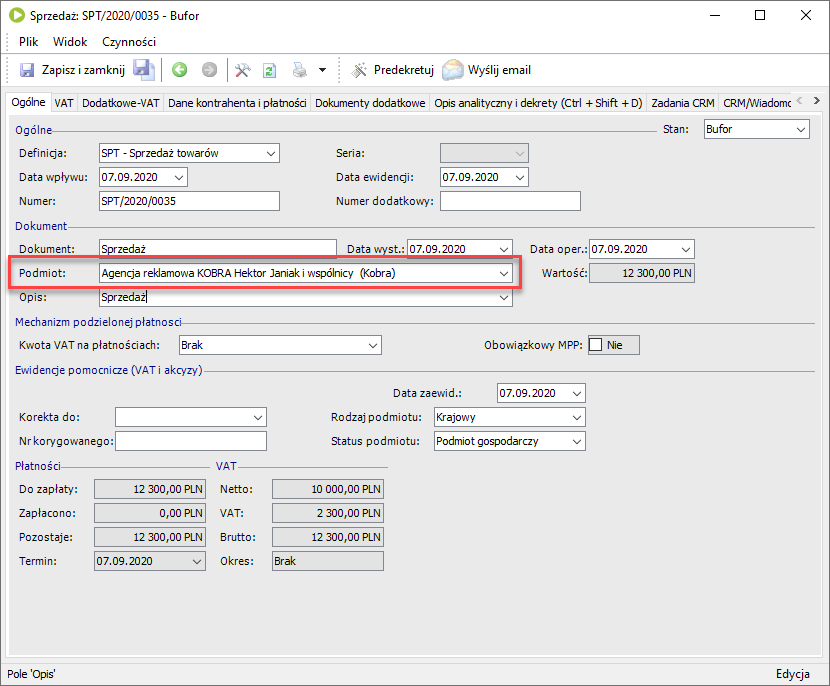
Task: Open the Data wyst. date dropdown
Action: (503, 249)
